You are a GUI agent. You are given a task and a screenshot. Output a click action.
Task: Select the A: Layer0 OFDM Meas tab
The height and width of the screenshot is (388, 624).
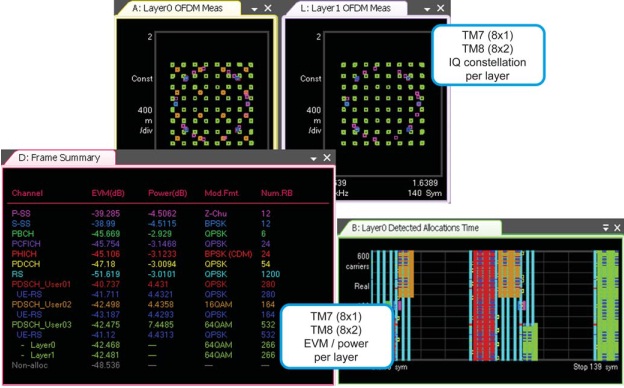[177, 8]
